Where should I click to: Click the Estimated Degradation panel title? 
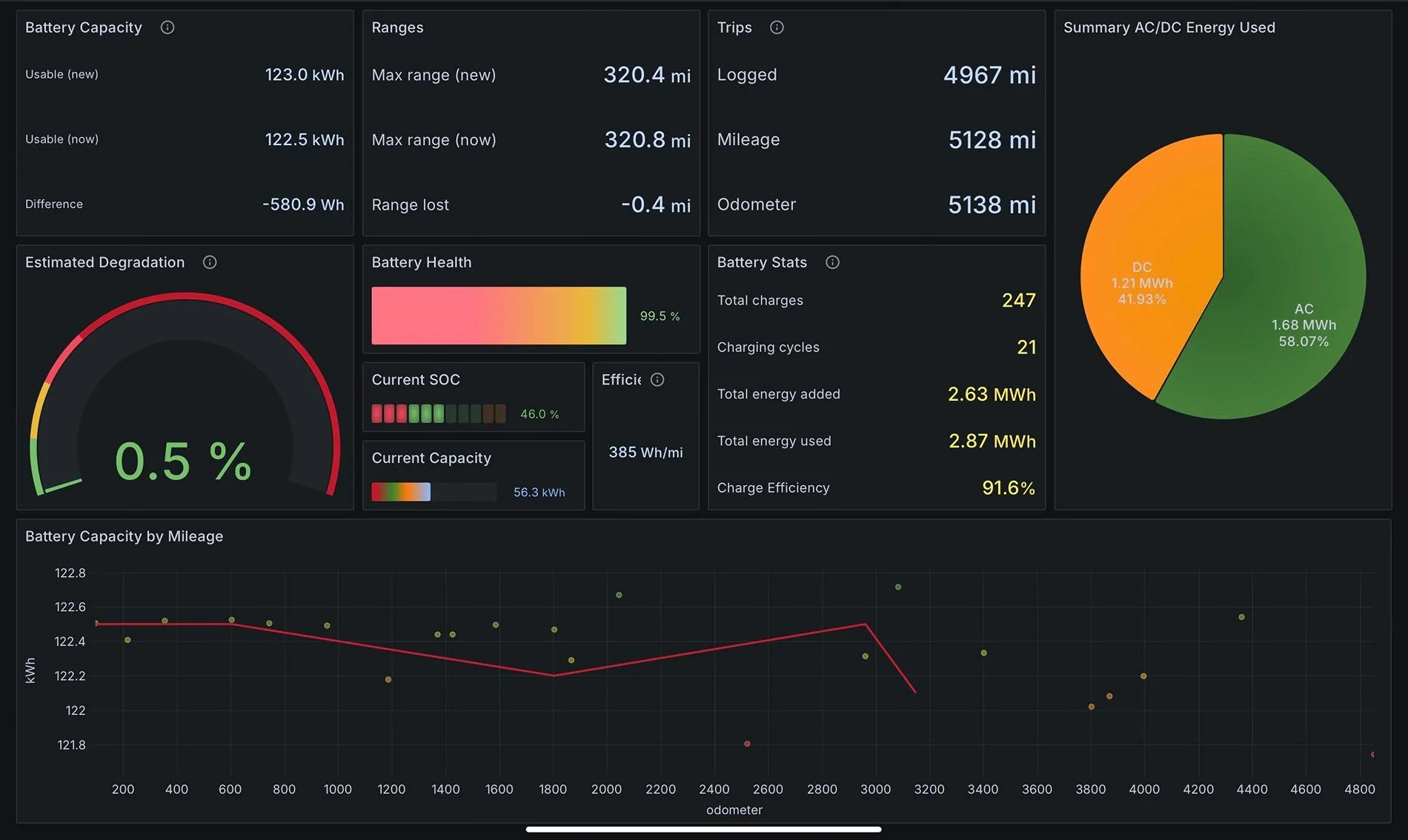[104, 262]
